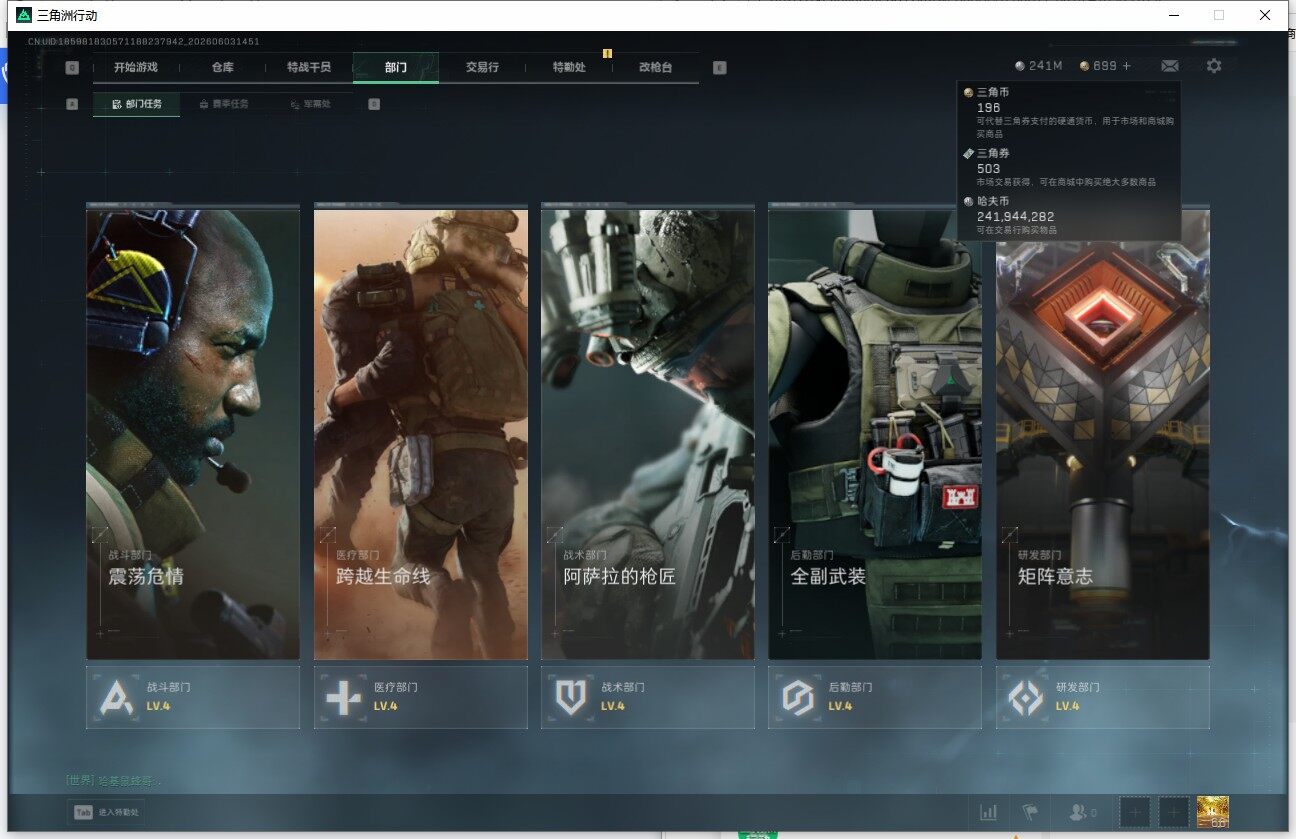
Task: Open the [世界] chat message line
Action: click(x=113, y=780)
